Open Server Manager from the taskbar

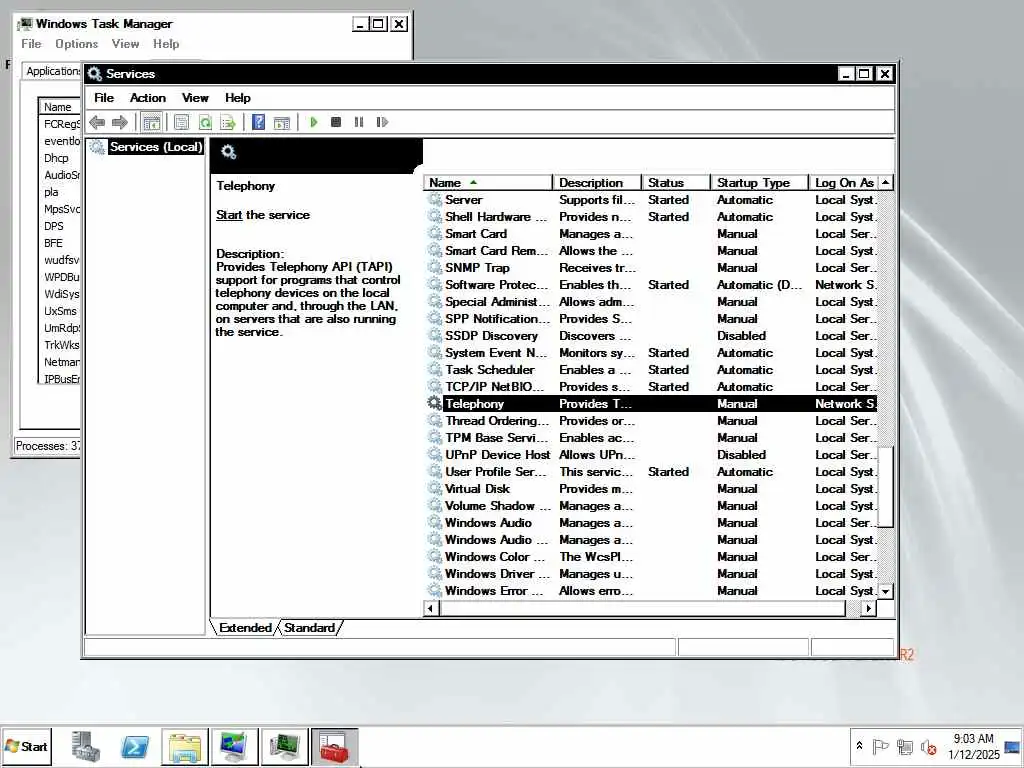[86, 746]
